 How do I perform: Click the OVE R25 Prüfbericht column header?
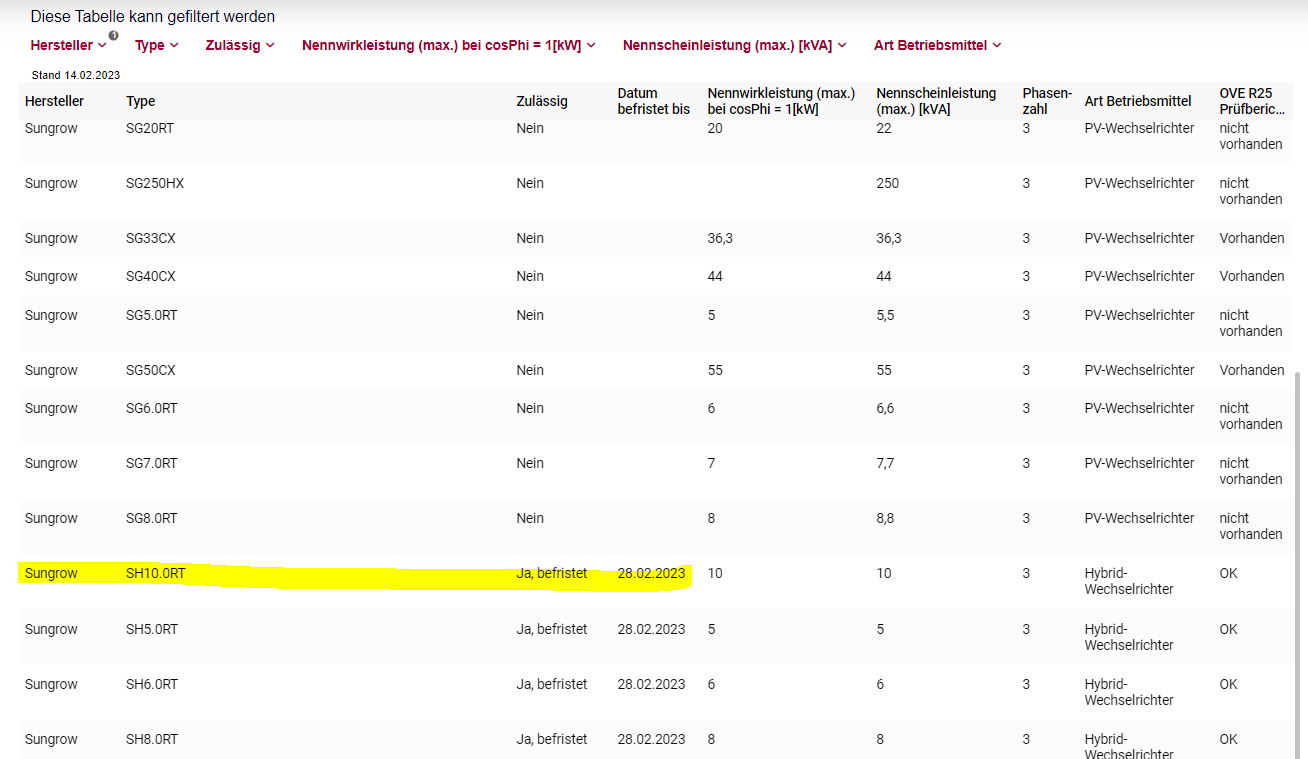coord(1252,101)
